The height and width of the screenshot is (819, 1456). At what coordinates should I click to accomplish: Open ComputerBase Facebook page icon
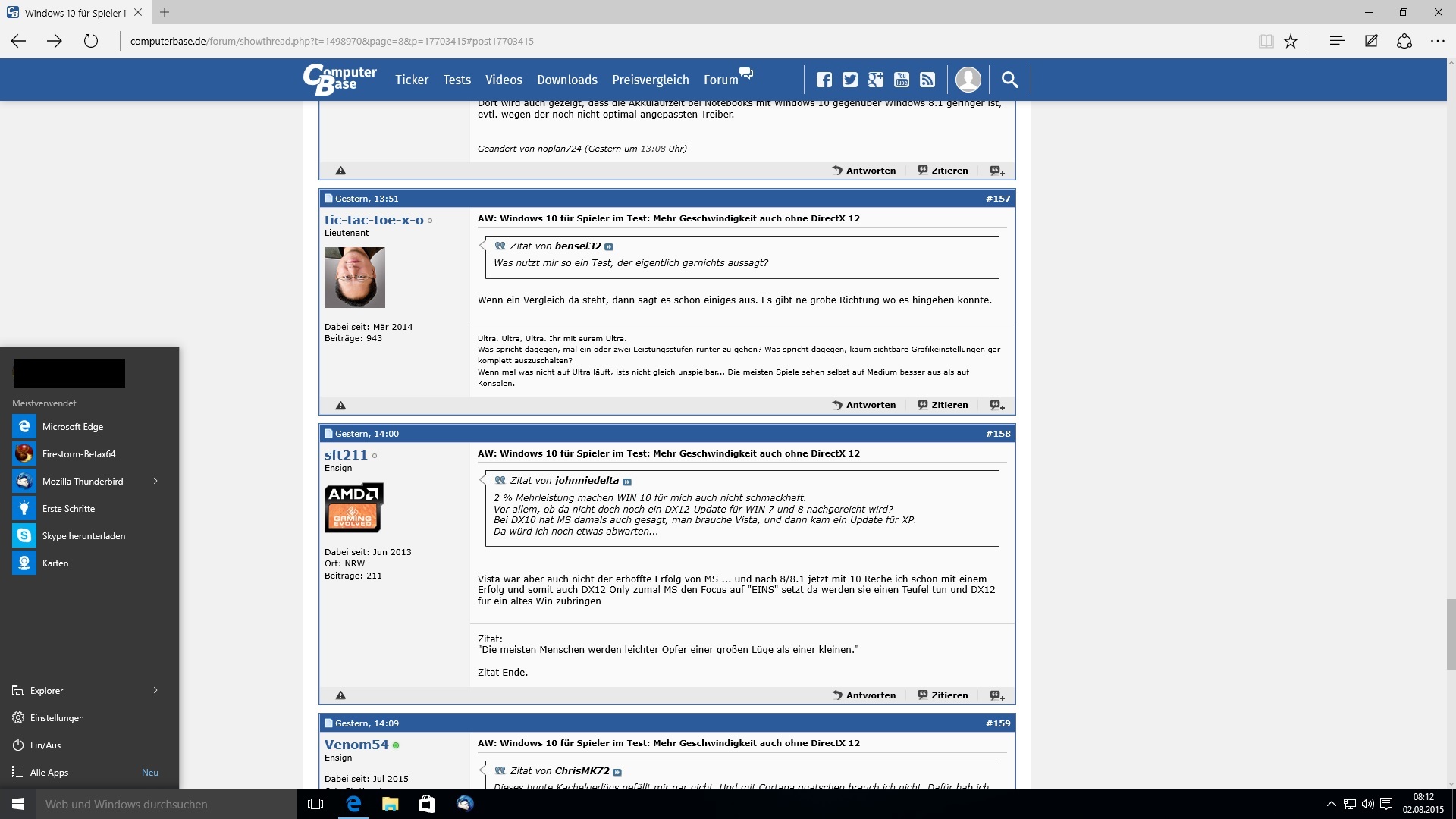coord(824,80)
